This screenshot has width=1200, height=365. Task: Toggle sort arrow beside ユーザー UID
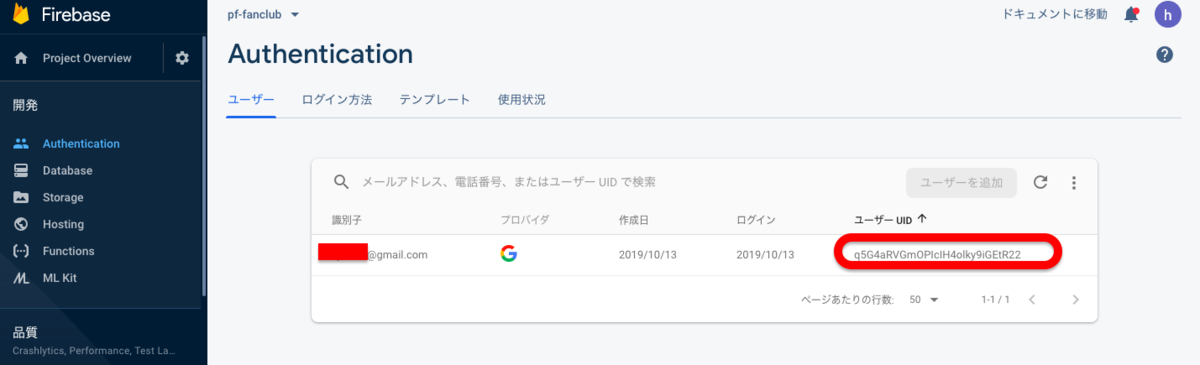pos(921,219)
